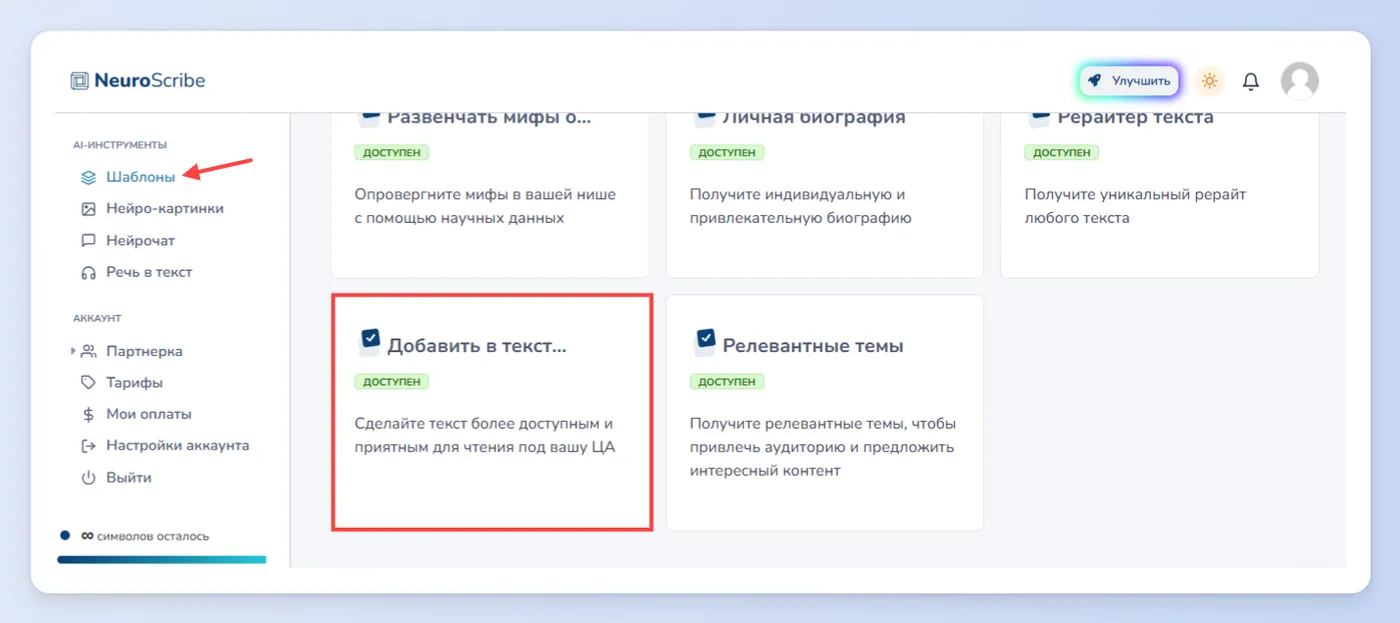Viewport: 1400px width, 623px height.
Task: Open the Добавить в текст... template title
Action: click(x=476, y=346)
